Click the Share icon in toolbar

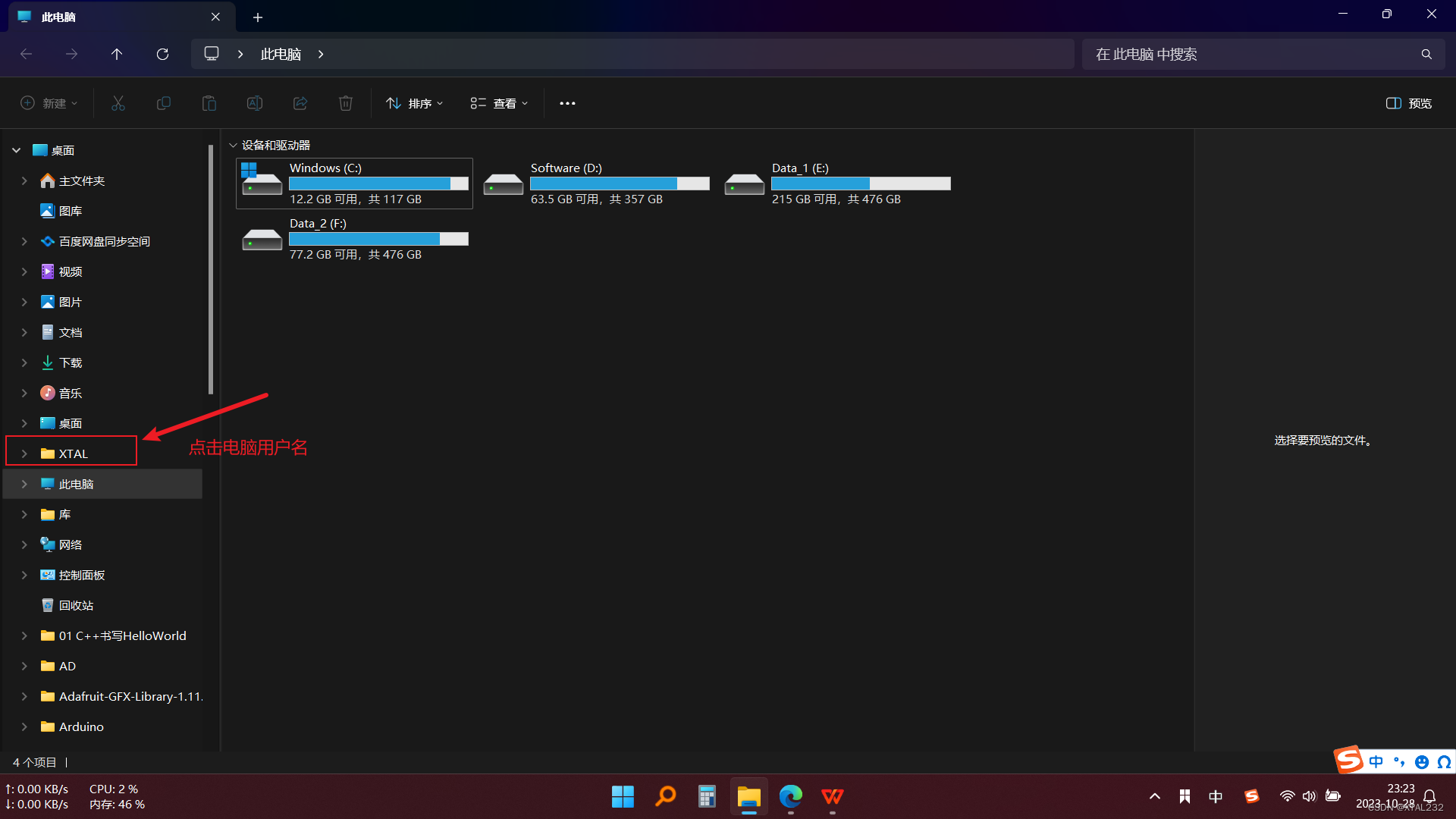(x=300, y=103)
